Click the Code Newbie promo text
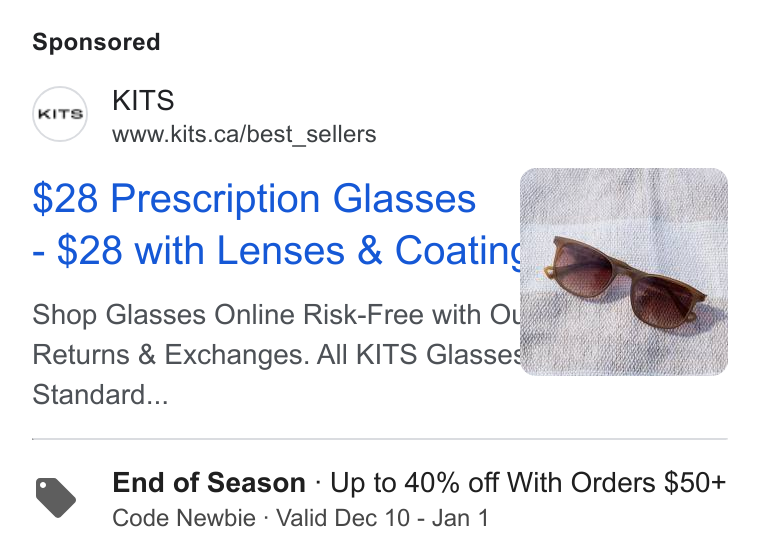Image resolution: width=760 pixels, height=556 pixels. pyautogui.click(x=184, y=518)
